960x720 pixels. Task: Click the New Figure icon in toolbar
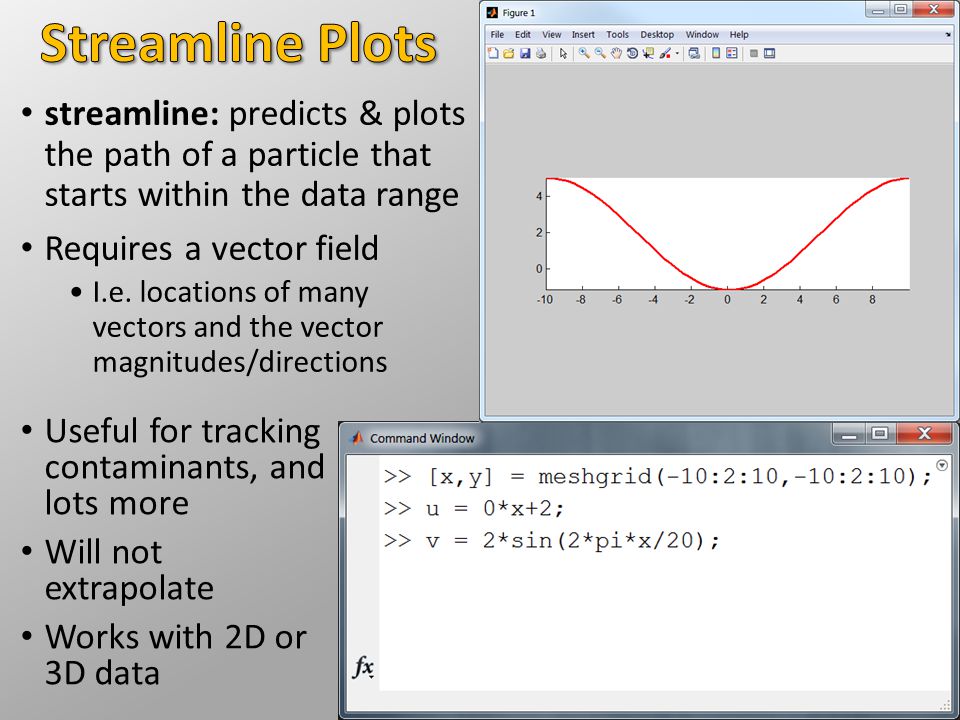(493, 53)
